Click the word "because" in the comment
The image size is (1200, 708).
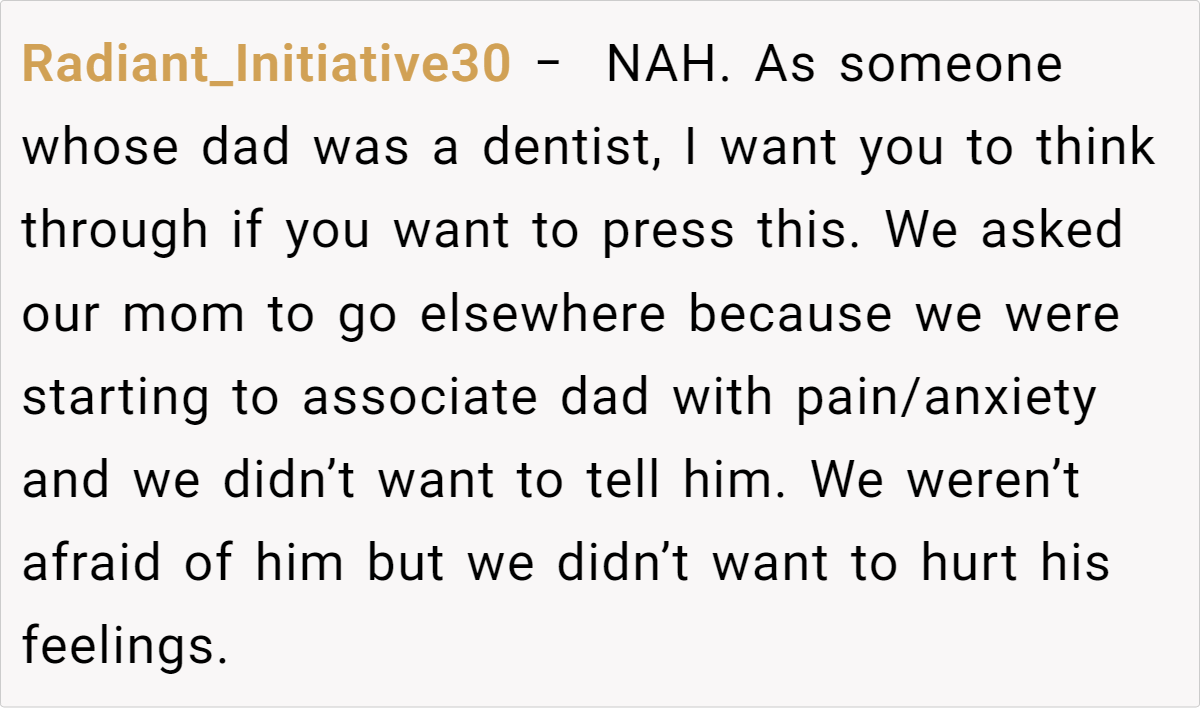(x=791, y=315)
